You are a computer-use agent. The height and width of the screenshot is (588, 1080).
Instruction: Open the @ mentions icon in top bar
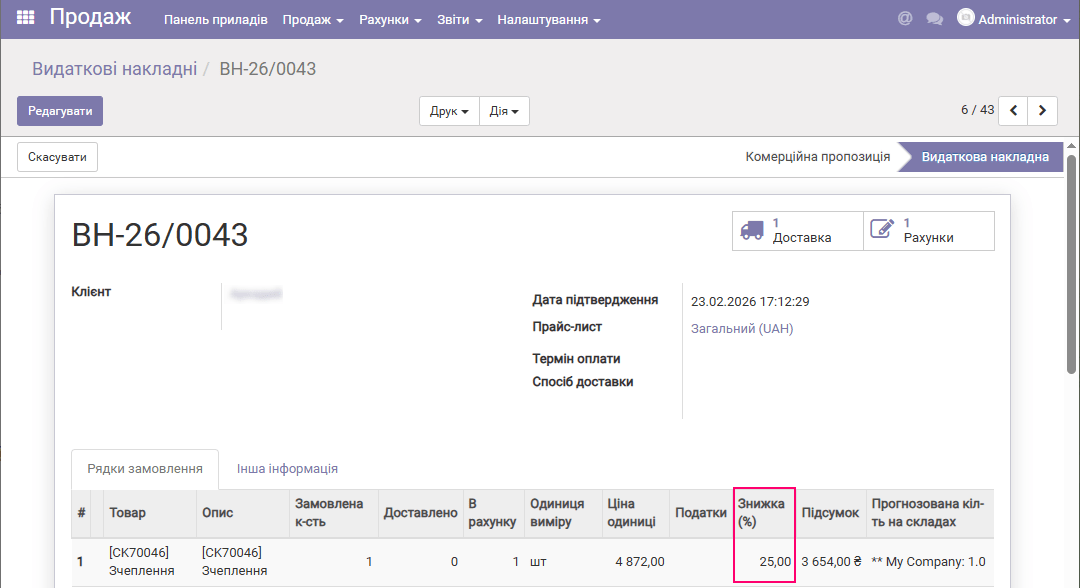905,17
